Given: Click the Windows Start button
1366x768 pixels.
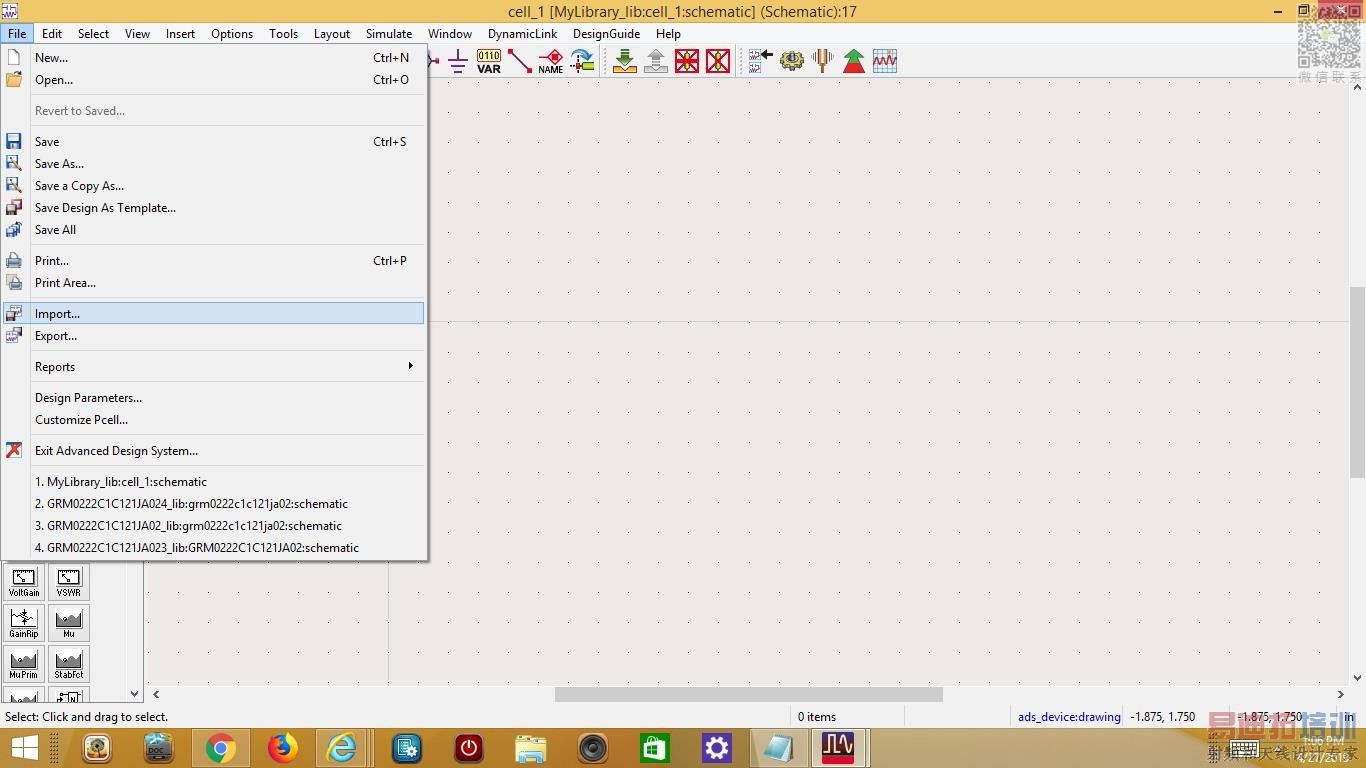Looking at the screenshot, I should click(x=24, y=748).
